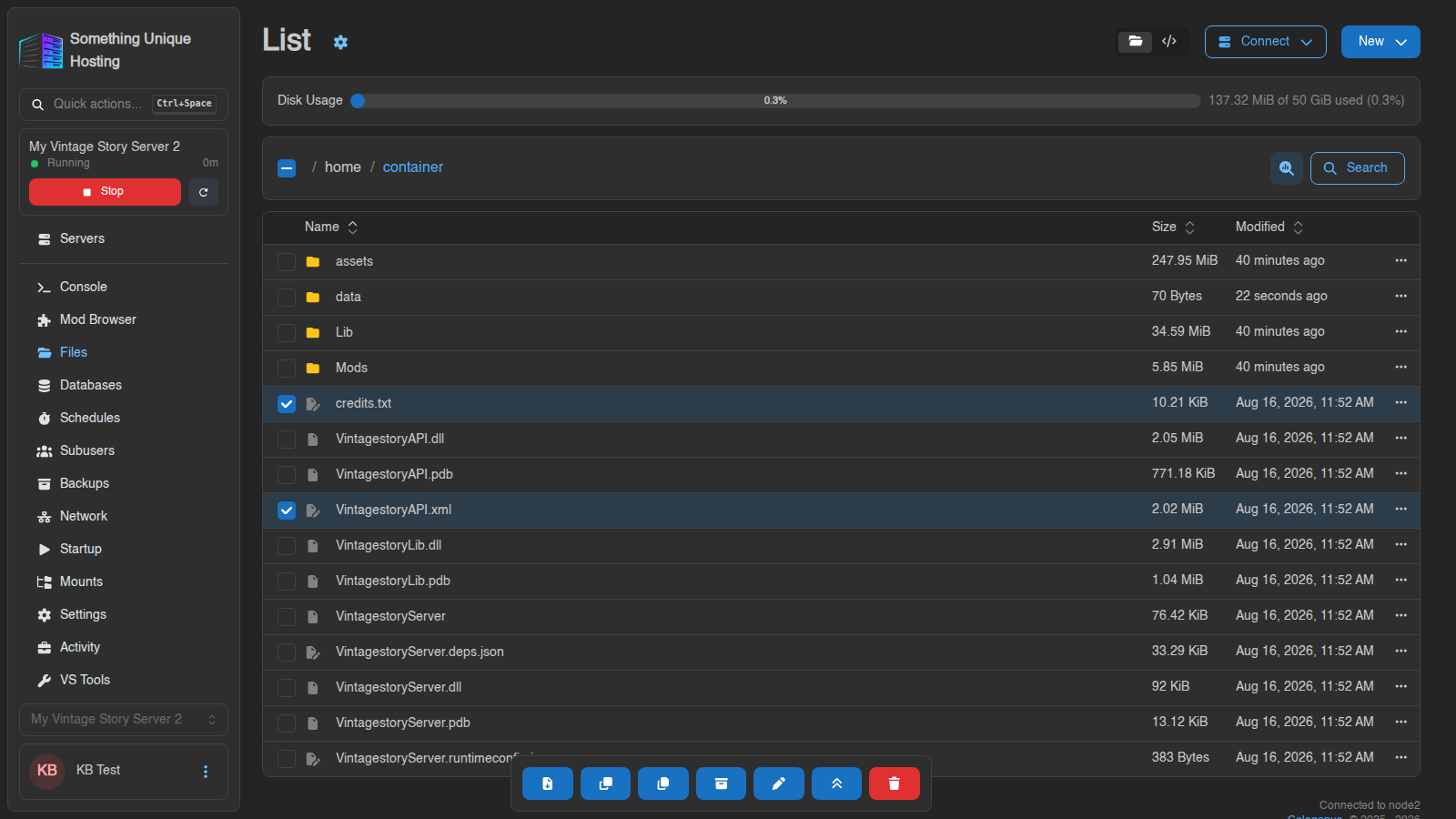This screenshot has width=1456, height=819.
Task: Expand the New dropdown button
Action: [1380, 42]
